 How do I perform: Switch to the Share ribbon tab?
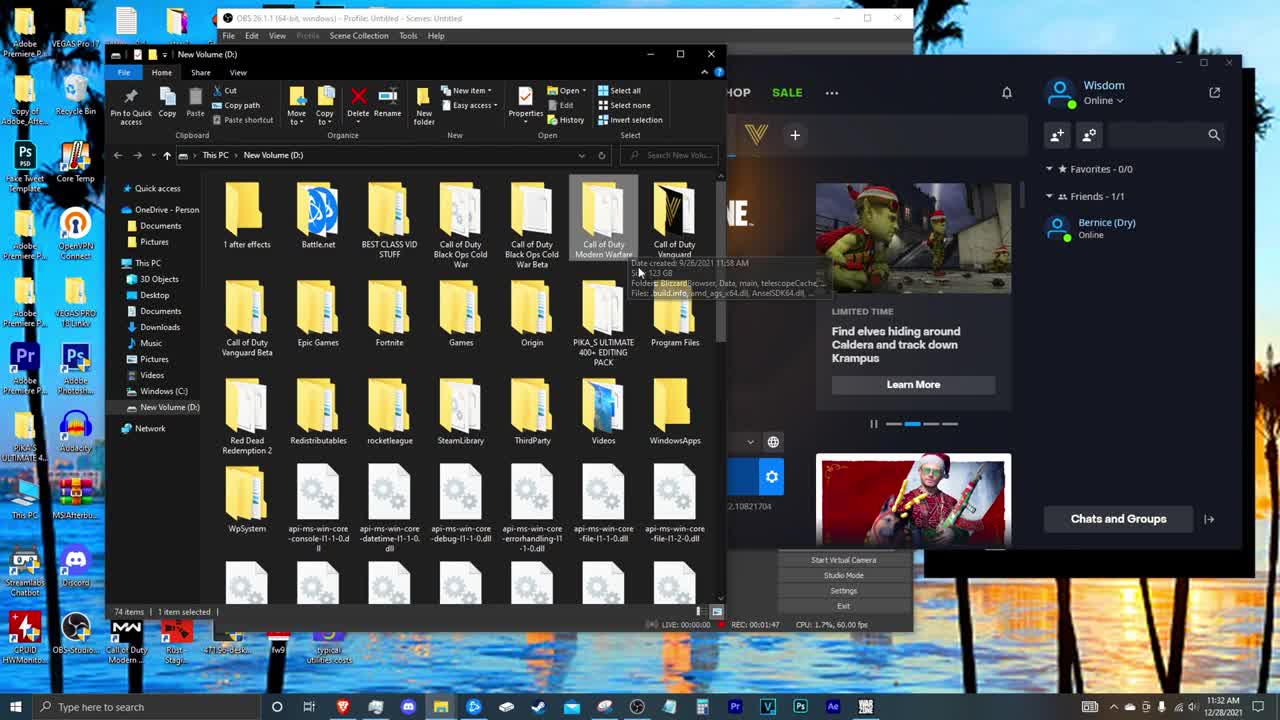coord(200,72)
